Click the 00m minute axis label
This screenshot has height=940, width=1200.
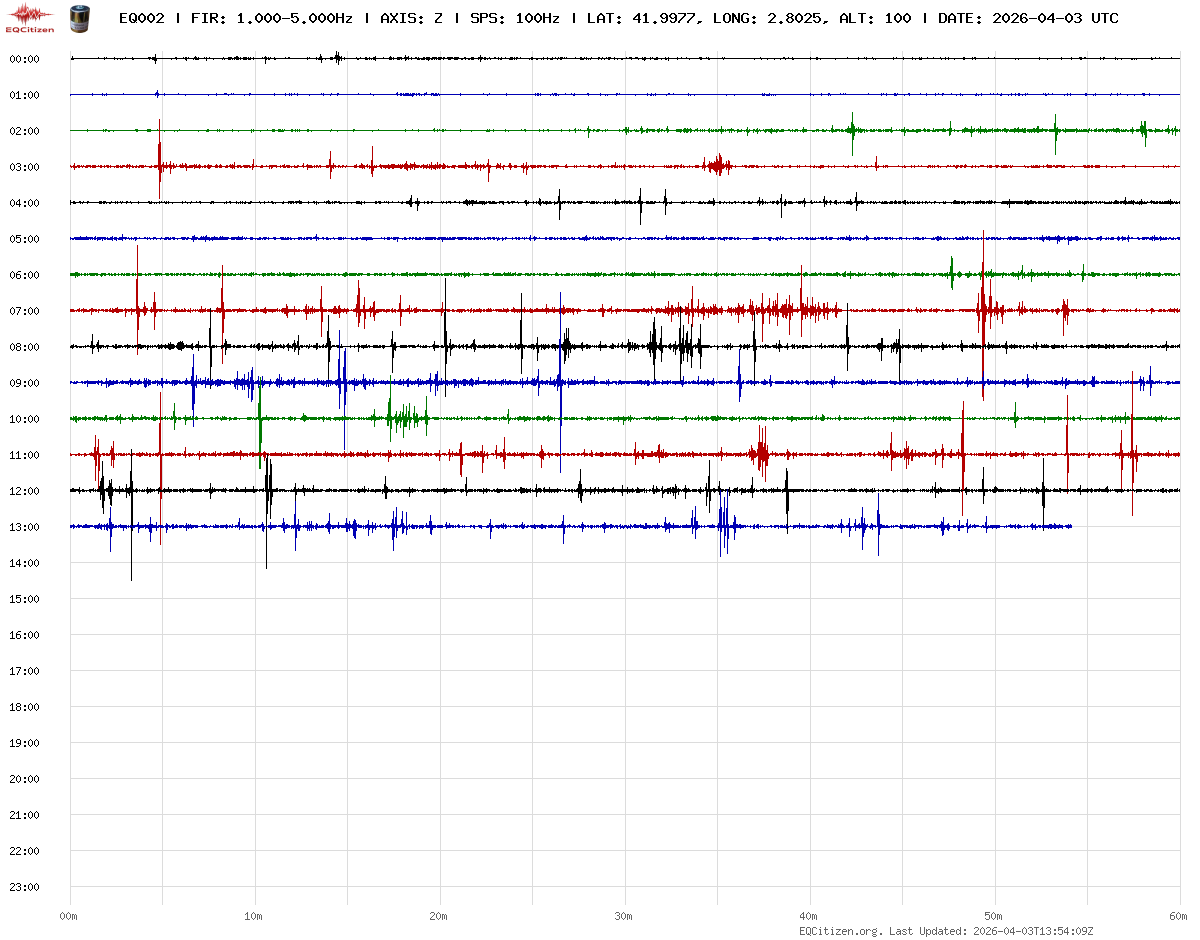click(69, 916)
